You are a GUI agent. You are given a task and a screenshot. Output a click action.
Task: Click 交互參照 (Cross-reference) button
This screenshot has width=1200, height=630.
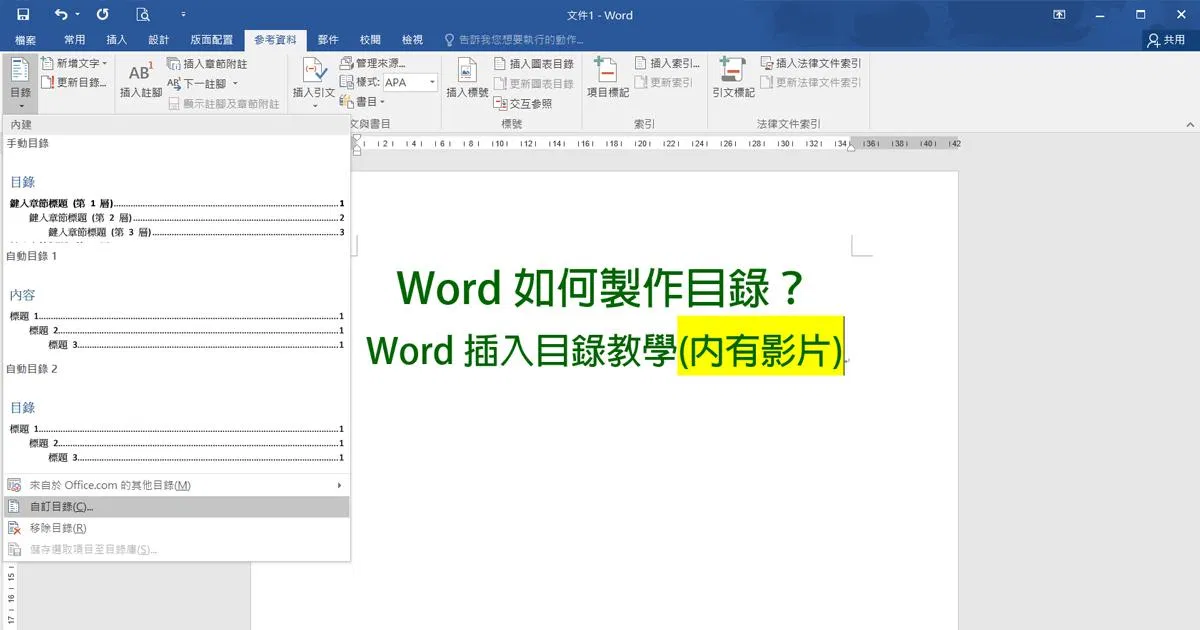pos(522,103)
